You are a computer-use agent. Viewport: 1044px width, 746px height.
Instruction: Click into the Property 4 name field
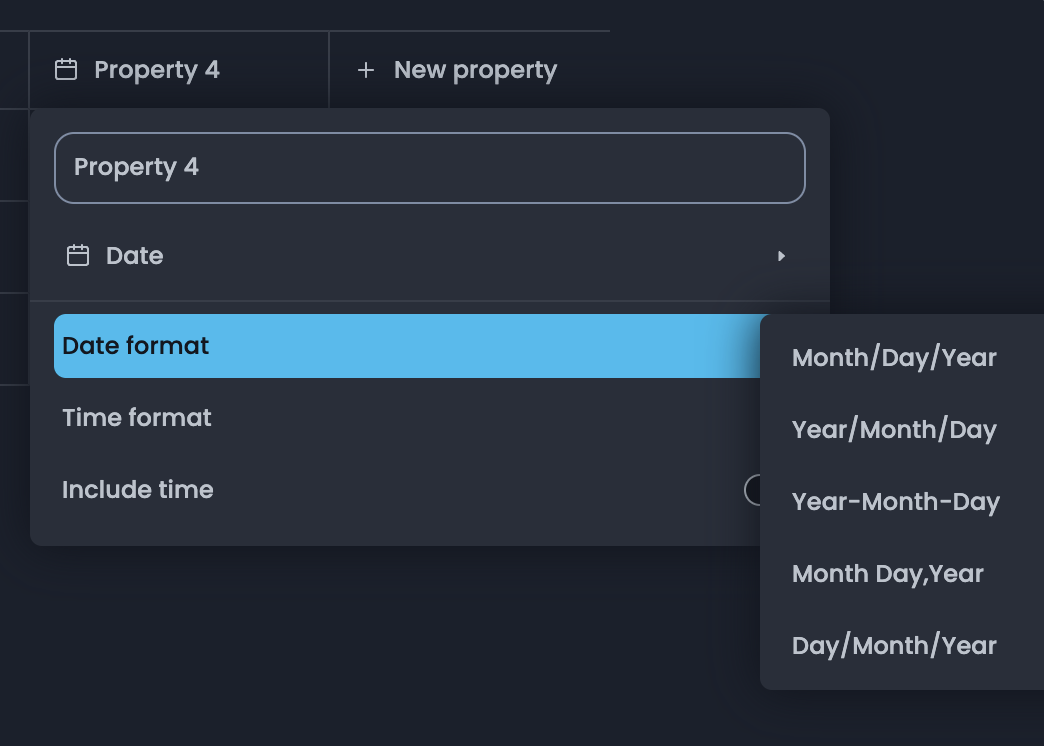[x=430, y=167]
